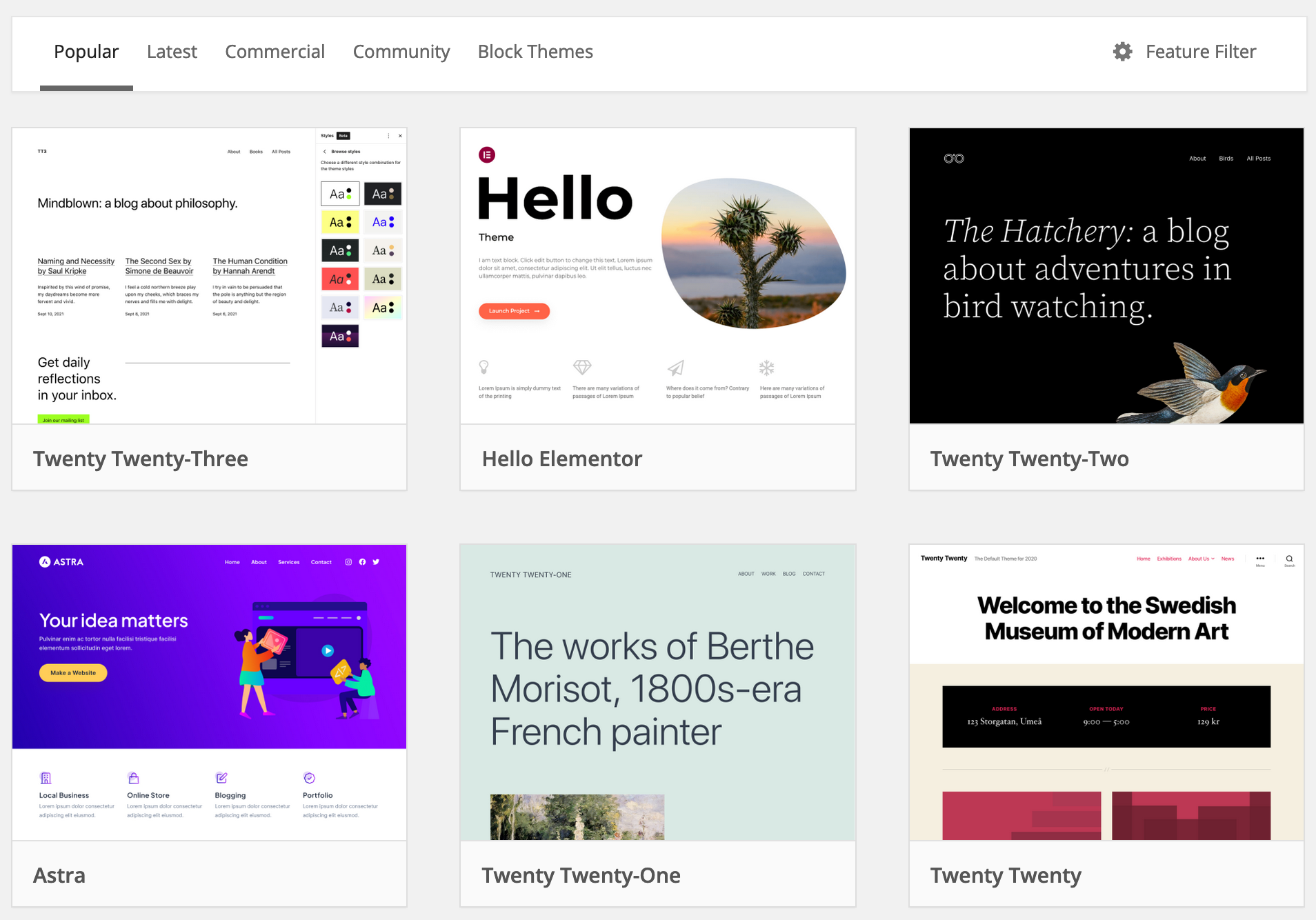This screenshot has width=1316, height=920.
Task: Select the red style variation in Styles panel
Action: coord(340,279)
